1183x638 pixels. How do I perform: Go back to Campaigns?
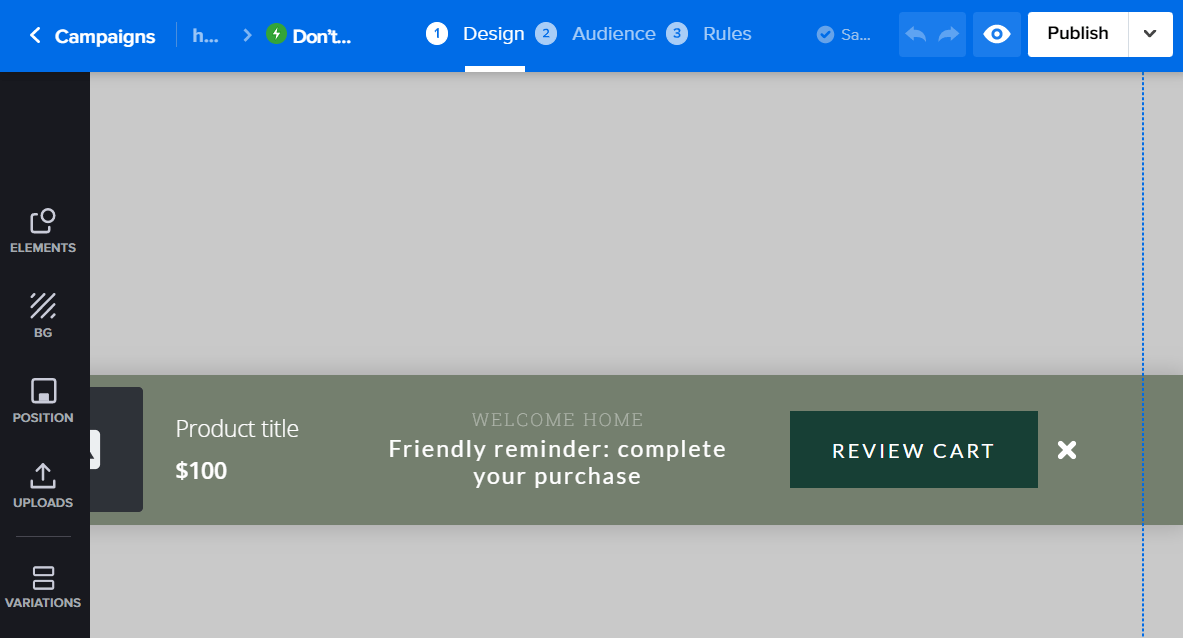[92, 36]
